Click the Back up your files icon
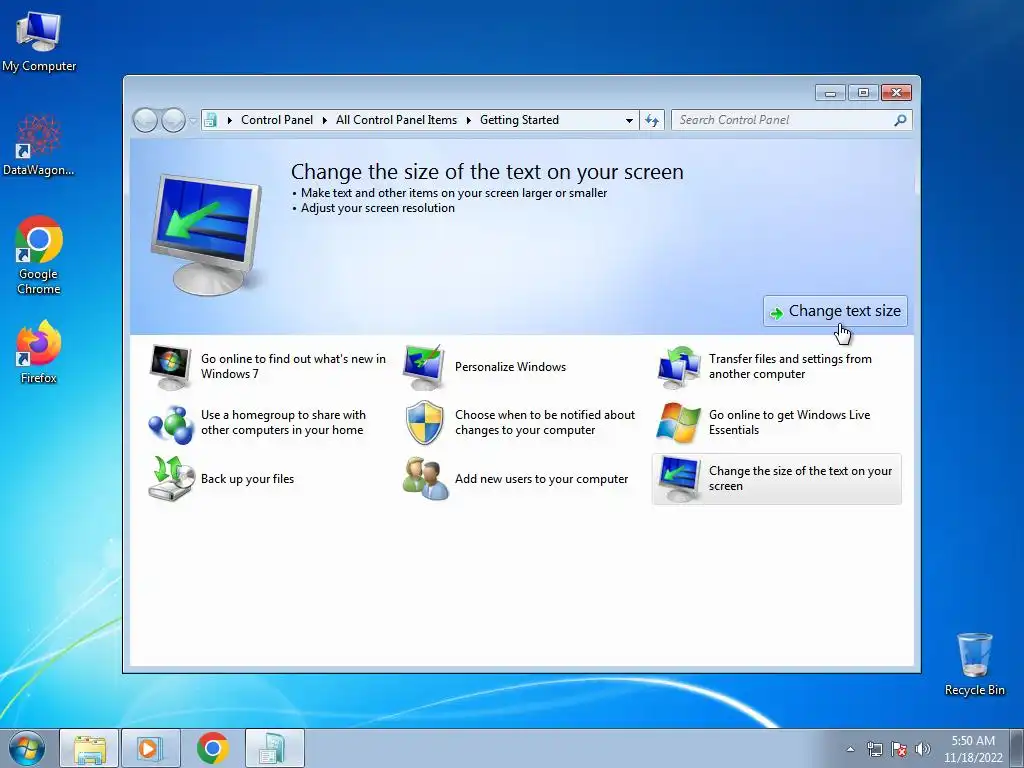This screenshot has height=768, width=1024. [x=171, y=479]
